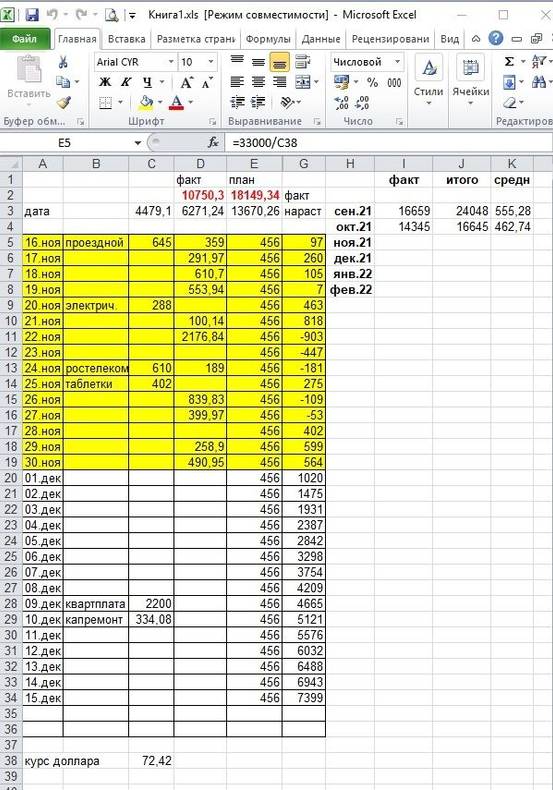Select the Format Painter brush icon

pyautogui.click(x=63, y=102)
